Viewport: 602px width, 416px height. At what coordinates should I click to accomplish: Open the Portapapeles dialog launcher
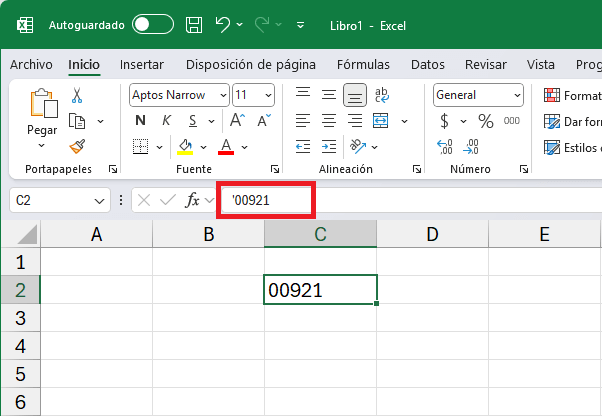tap(113, 169)
